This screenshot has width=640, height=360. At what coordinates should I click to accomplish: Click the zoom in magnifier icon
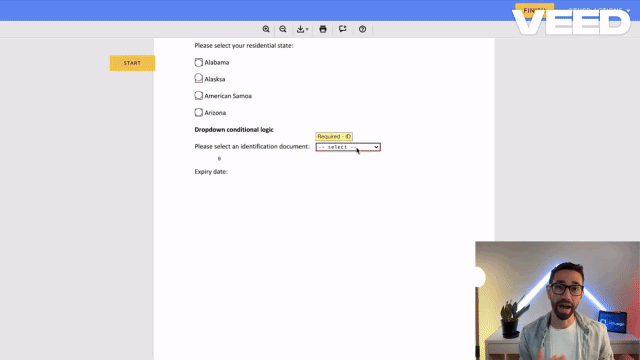[x=266, y=29]
